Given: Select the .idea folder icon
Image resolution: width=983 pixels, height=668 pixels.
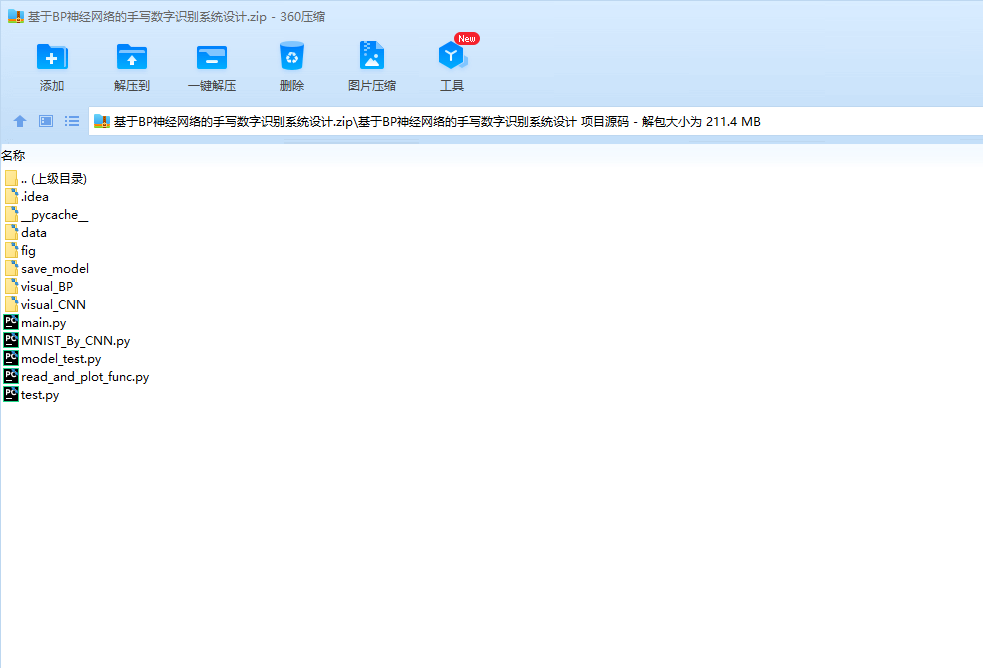Looking at the screenshot, I should coord(11,196).
